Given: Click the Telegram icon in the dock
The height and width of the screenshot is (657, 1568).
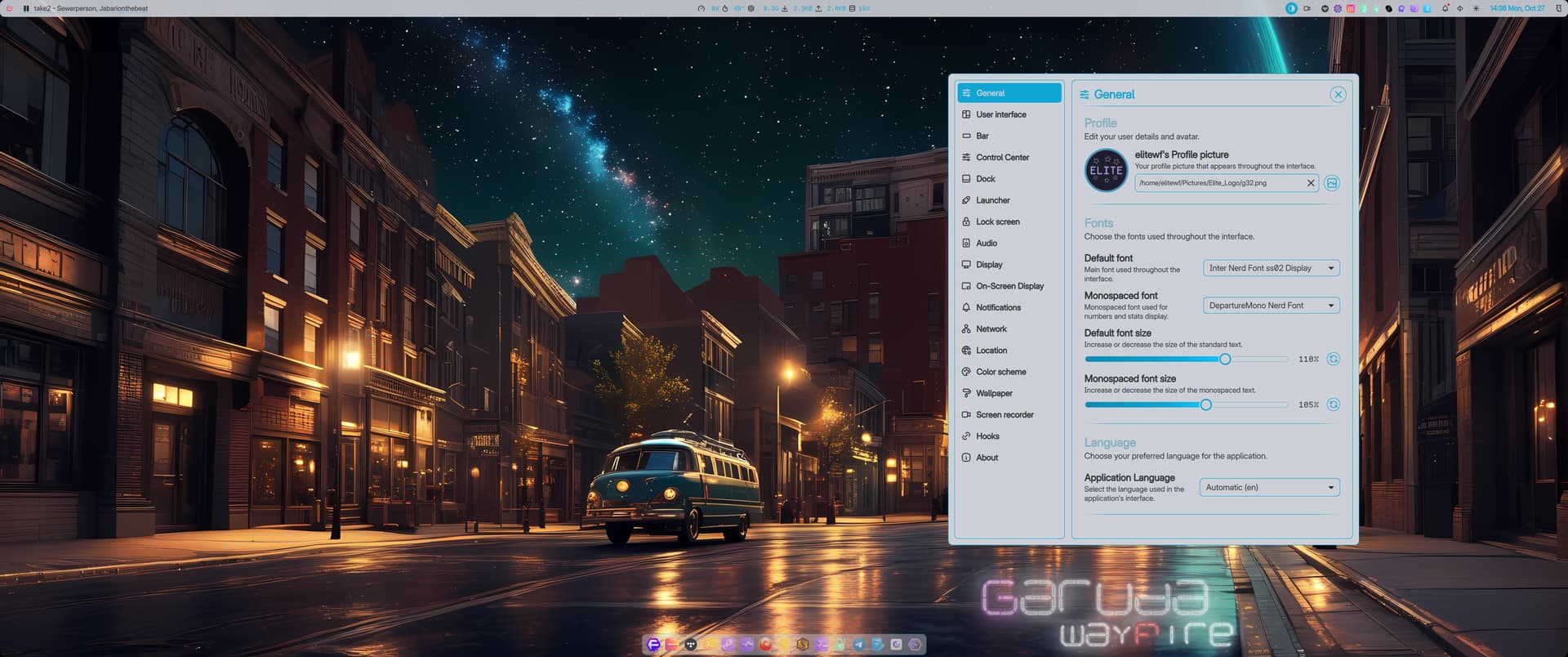Looking at the screenshot, I should click(x=858, y=645).
